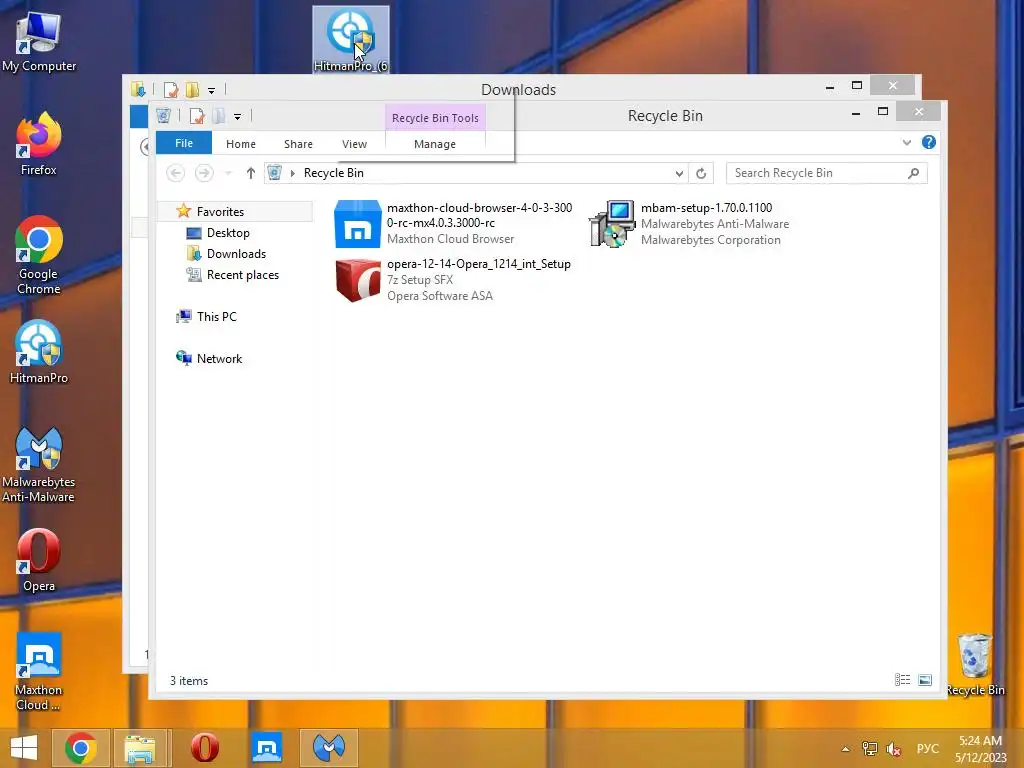Go up one folder level
Image resolution: width=1024 pixels, height=768 pixels.
click(250, 173)
